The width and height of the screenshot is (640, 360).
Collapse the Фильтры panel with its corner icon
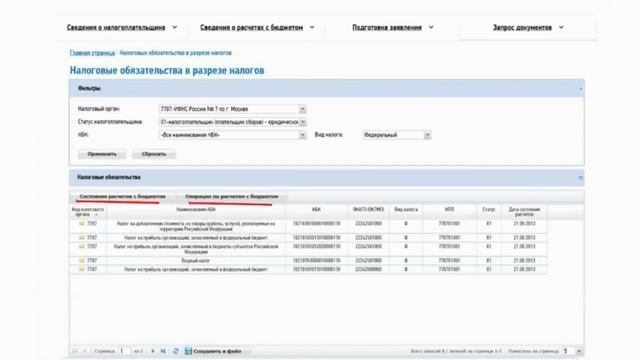point(580,89)
